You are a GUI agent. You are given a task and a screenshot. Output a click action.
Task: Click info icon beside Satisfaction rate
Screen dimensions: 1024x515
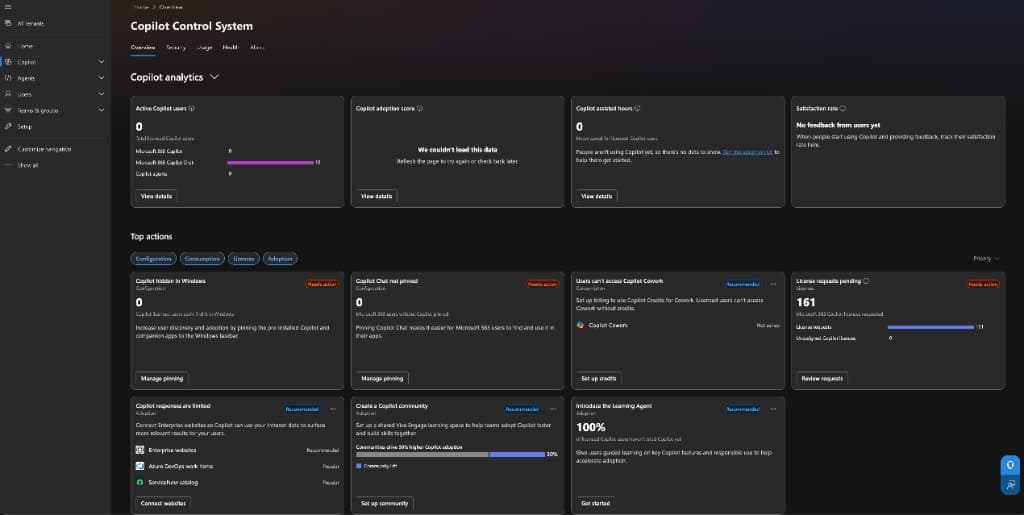(842, 108)
